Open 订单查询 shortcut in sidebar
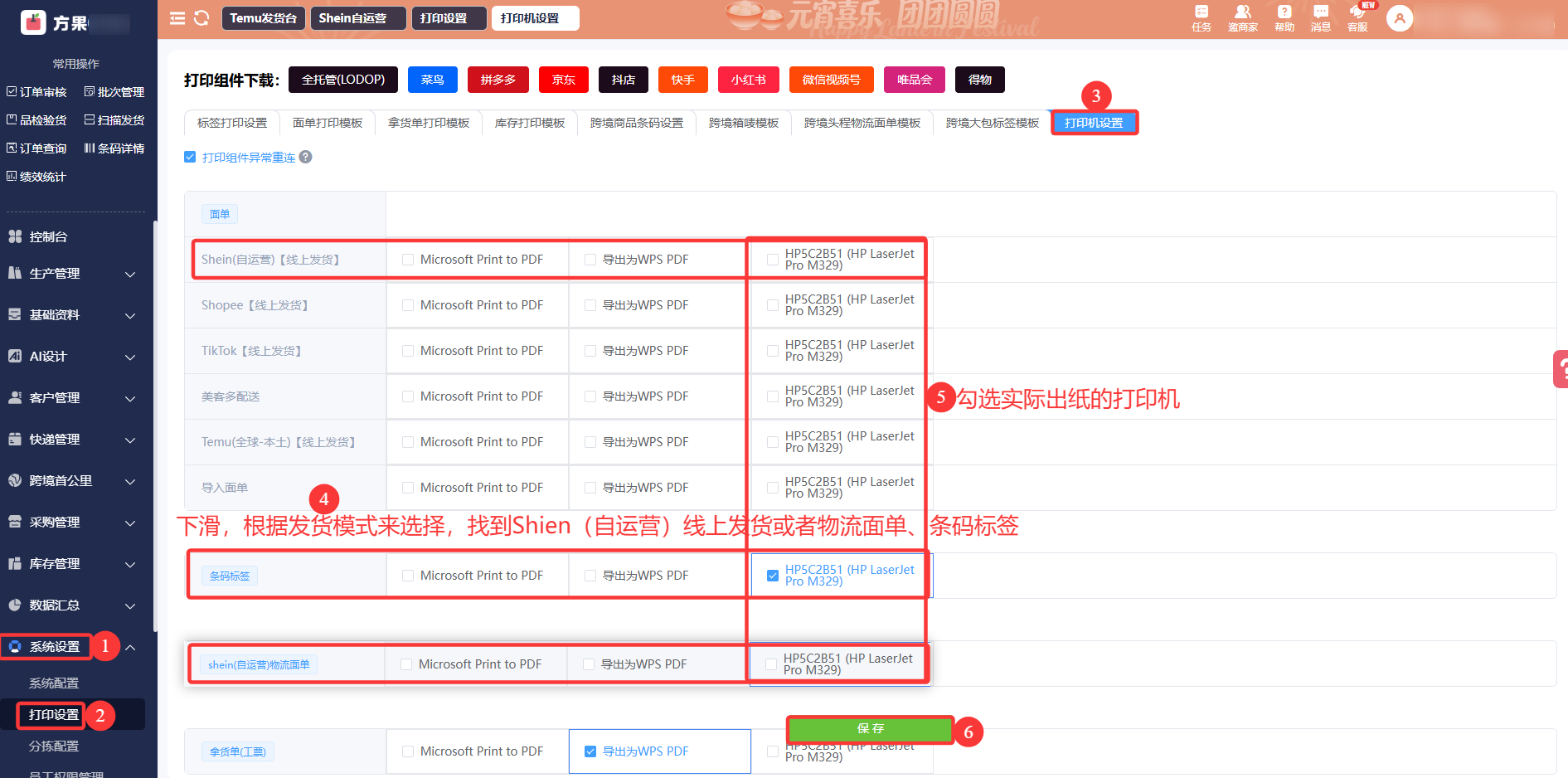Image resolution: width=1568 pixels, height=778 pixels. pos(36,148)
